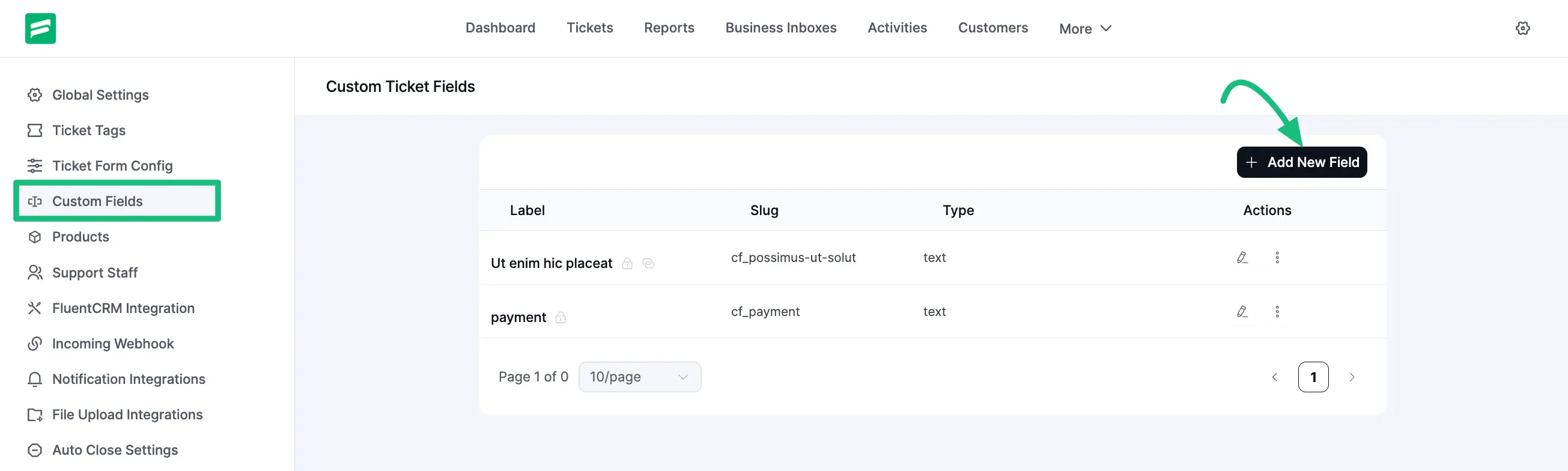
Task: Click lock icon next to payment label
Action: click(560, 318)
